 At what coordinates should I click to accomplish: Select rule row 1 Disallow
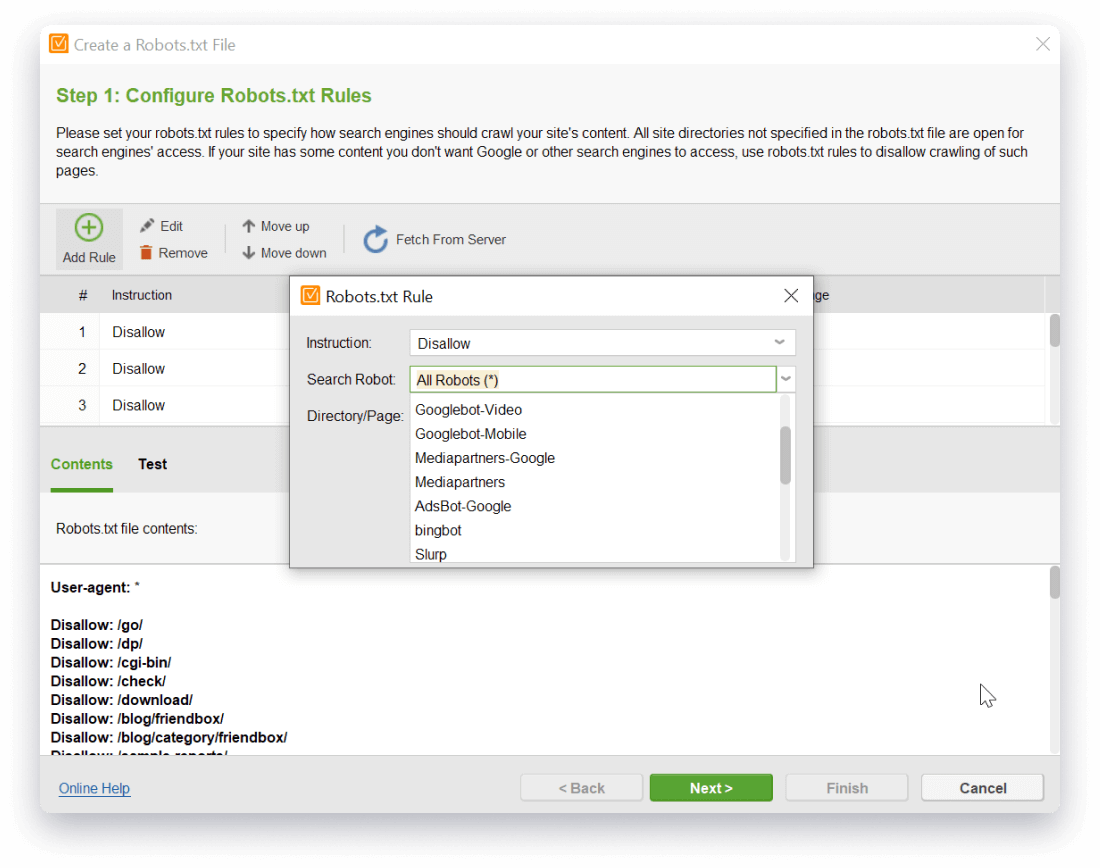coord(165,332)
